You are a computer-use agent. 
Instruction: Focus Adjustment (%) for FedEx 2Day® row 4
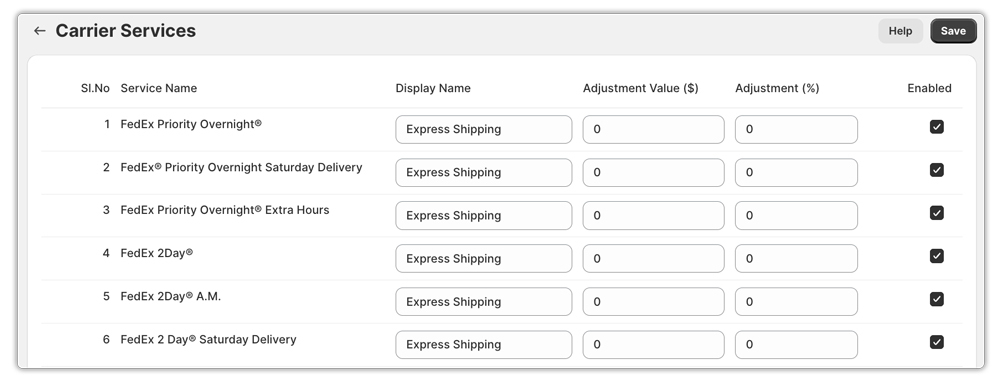[796, 259]
